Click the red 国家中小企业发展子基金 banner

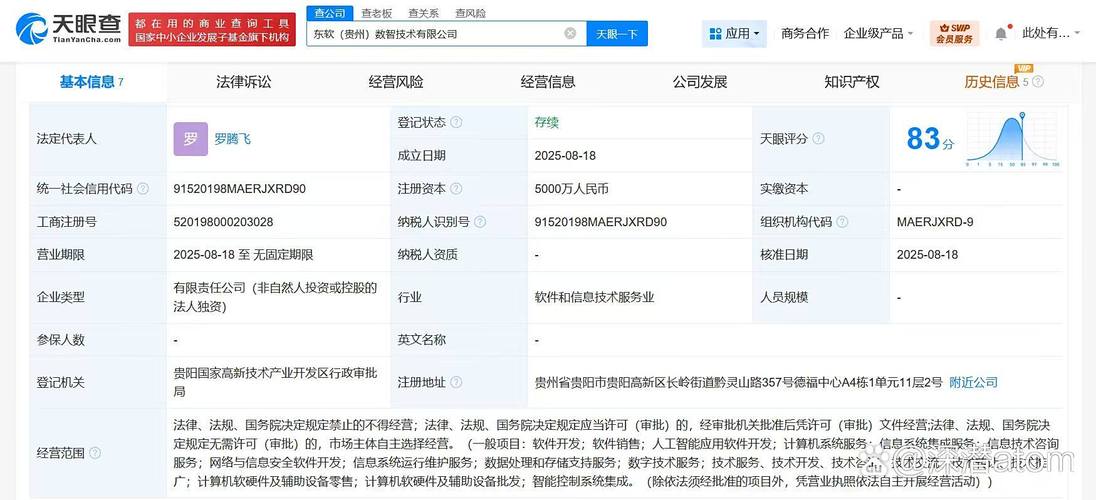point(212,29)
